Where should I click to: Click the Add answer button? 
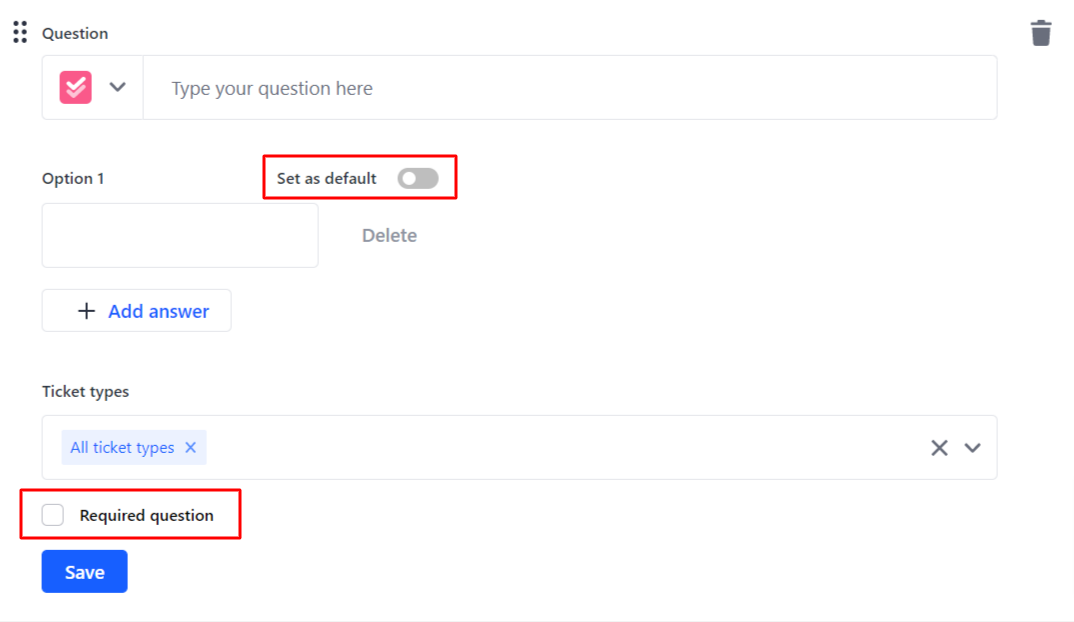[x=136, y=310]
